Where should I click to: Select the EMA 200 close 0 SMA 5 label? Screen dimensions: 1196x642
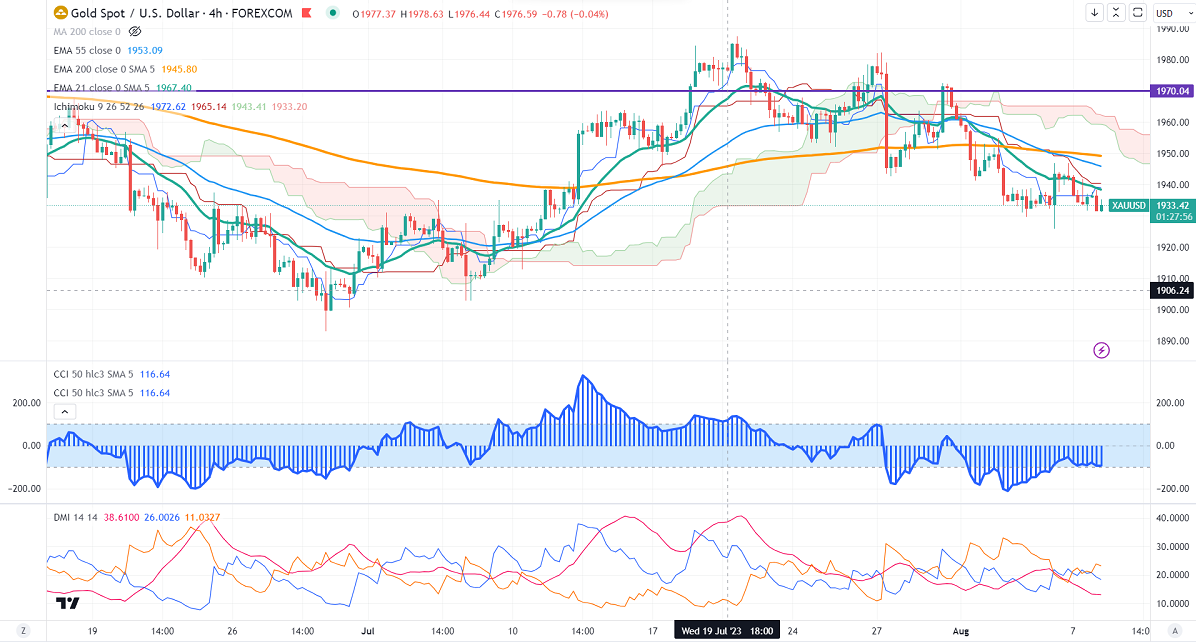[104, 69]
